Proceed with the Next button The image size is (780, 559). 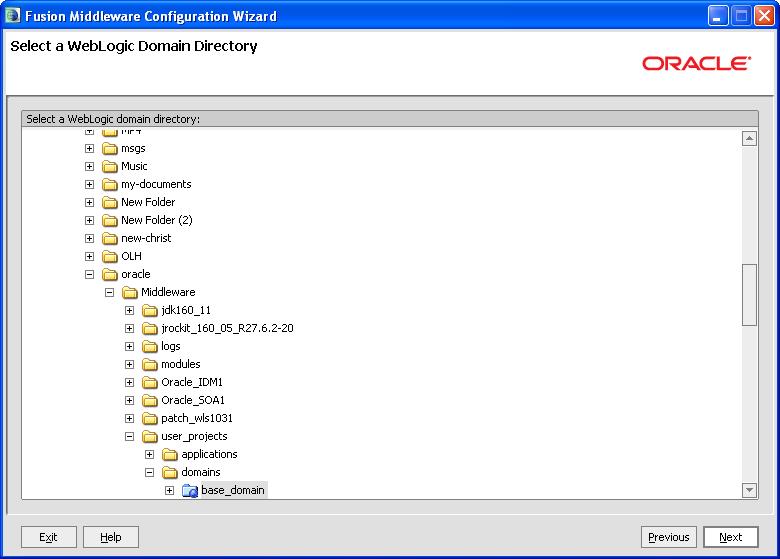click(731, 537)
